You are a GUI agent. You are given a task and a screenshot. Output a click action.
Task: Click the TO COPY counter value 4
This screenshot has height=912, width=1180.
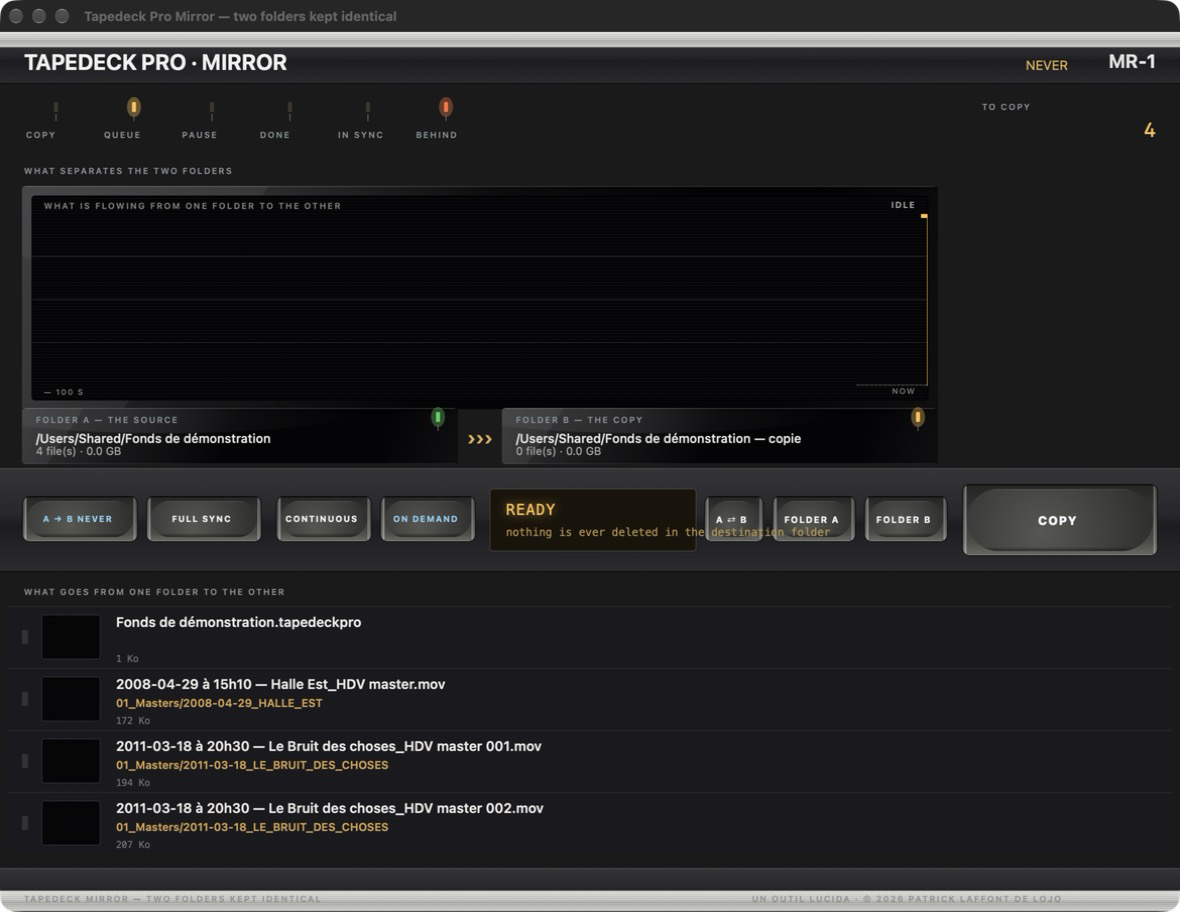(1149, 130)
